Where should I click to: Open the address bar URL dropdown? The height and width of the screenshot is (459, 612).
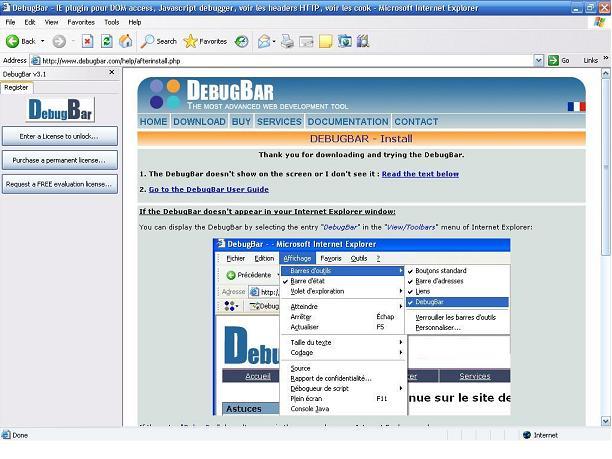point(538,60)
